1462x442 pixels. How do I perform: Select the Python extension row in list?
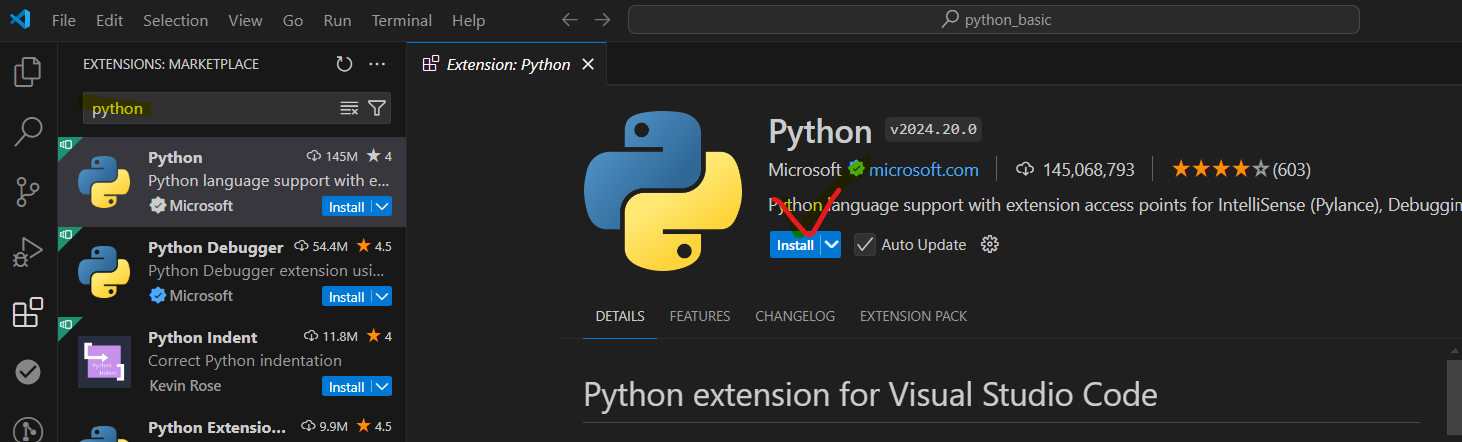tap(232, 182)
